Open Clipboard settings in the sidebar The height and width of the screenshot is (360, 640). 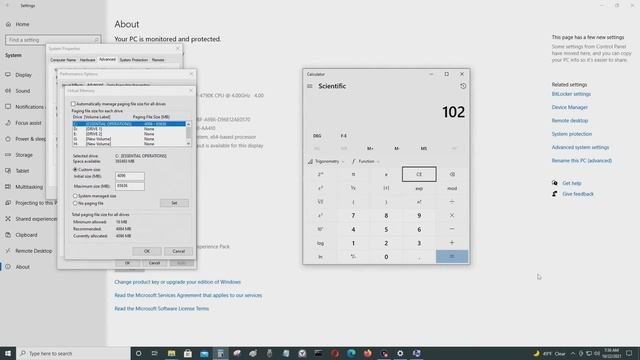[x=26, y=235]
